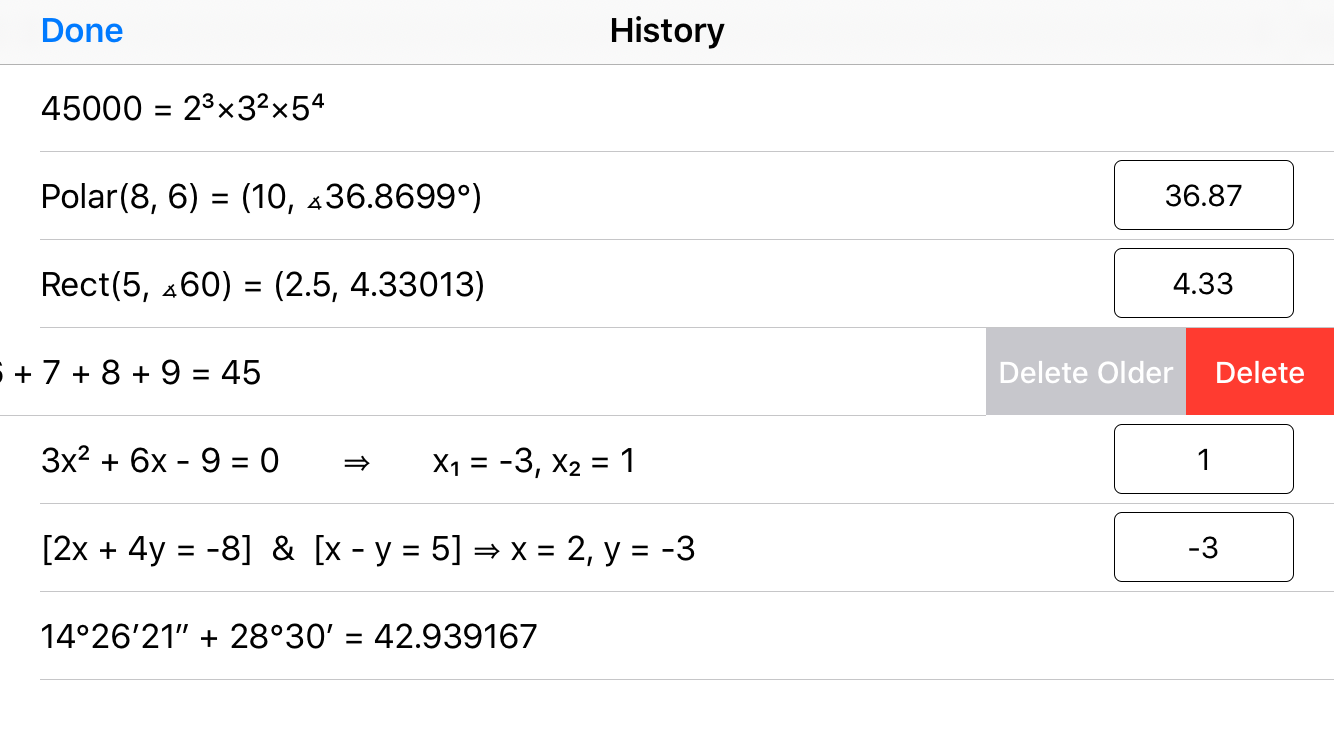This screenshot has height=750, width=1334.
Task: Select the Rect(5, ∠60) history entry
Action: click(x=262, y=284)
